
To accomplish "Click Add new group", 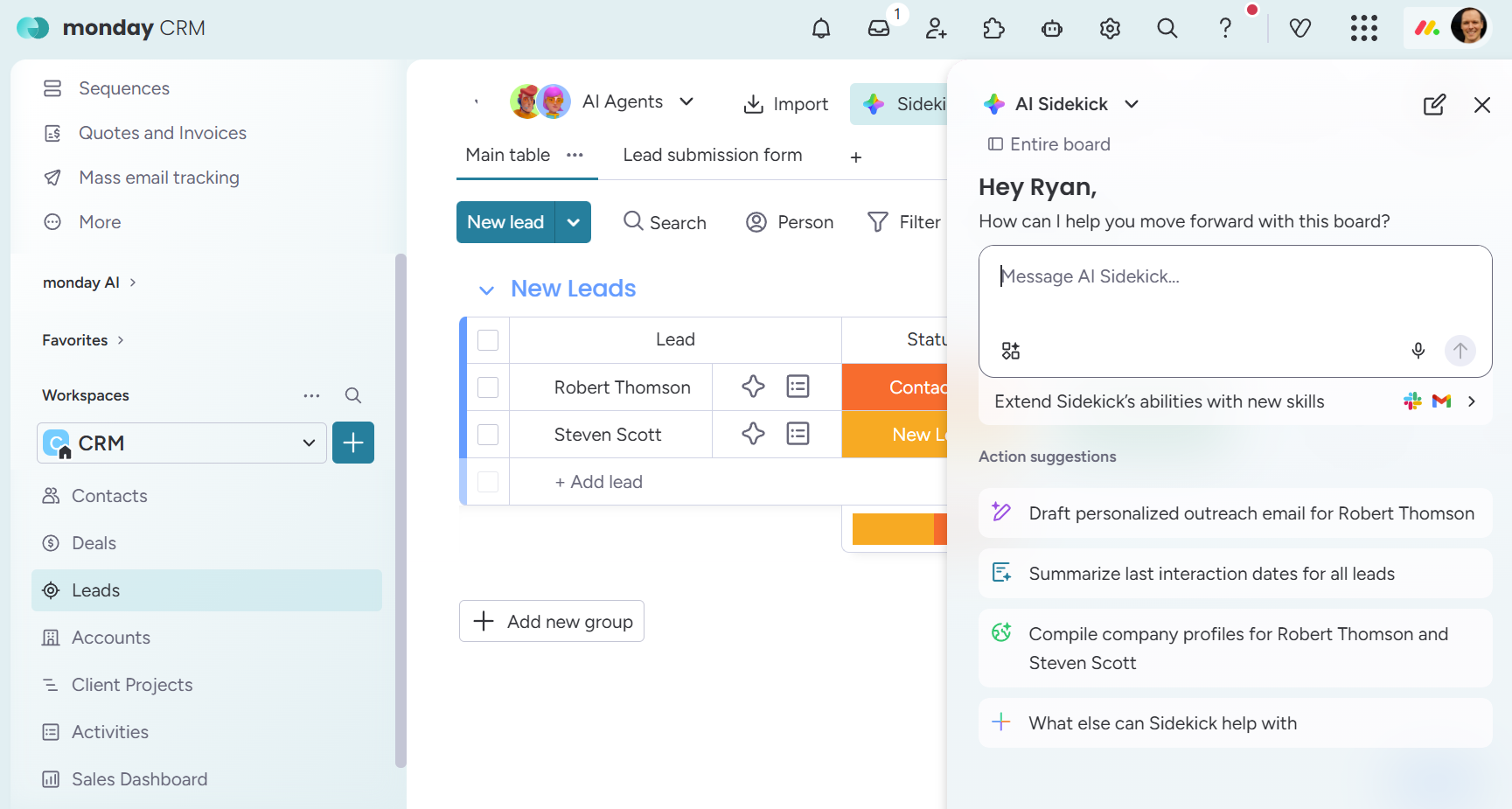I will coord(552,621).
